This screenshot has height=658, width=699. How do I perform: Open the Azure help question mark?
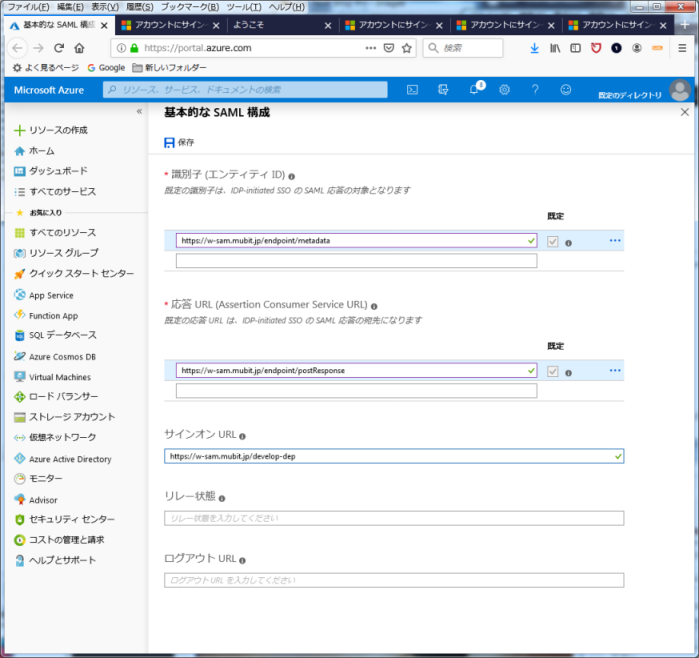coord(535,90)
